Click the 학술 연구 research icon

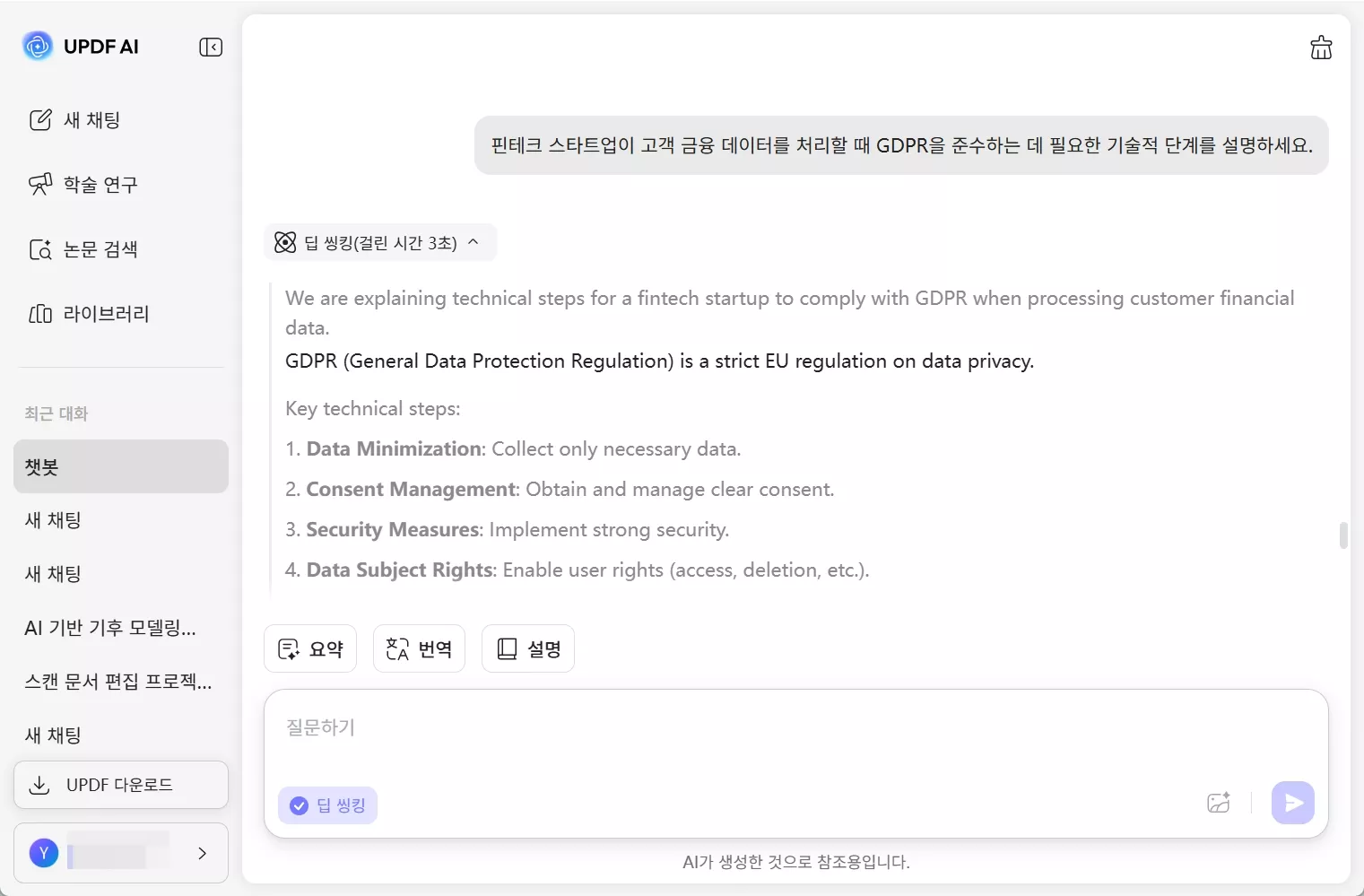[x=41, y=184]
